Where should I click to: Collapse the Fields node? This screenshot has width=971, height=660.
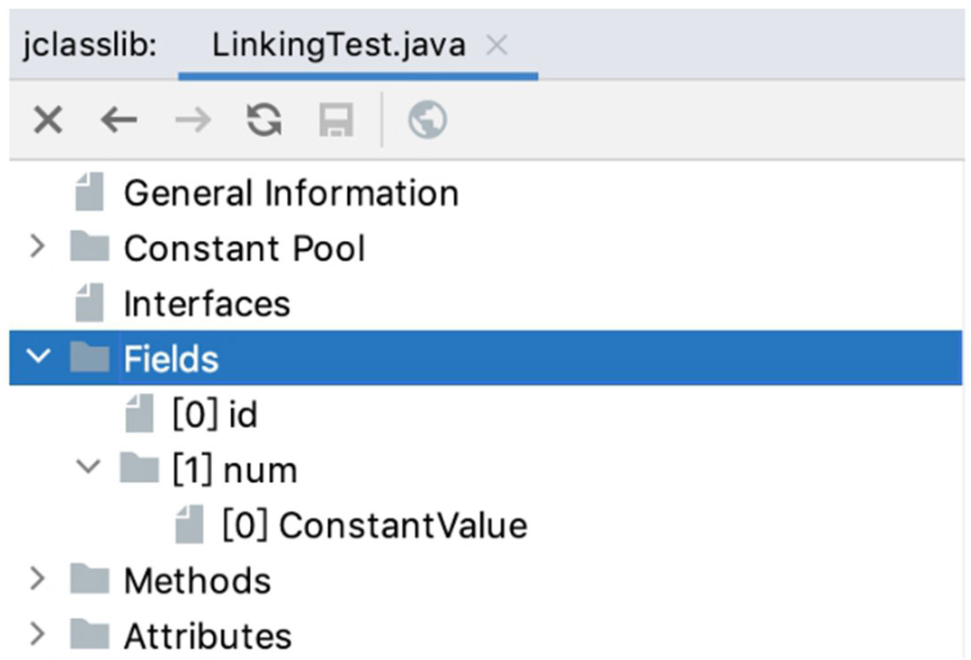pyautogui.click(x=38, y=358)
